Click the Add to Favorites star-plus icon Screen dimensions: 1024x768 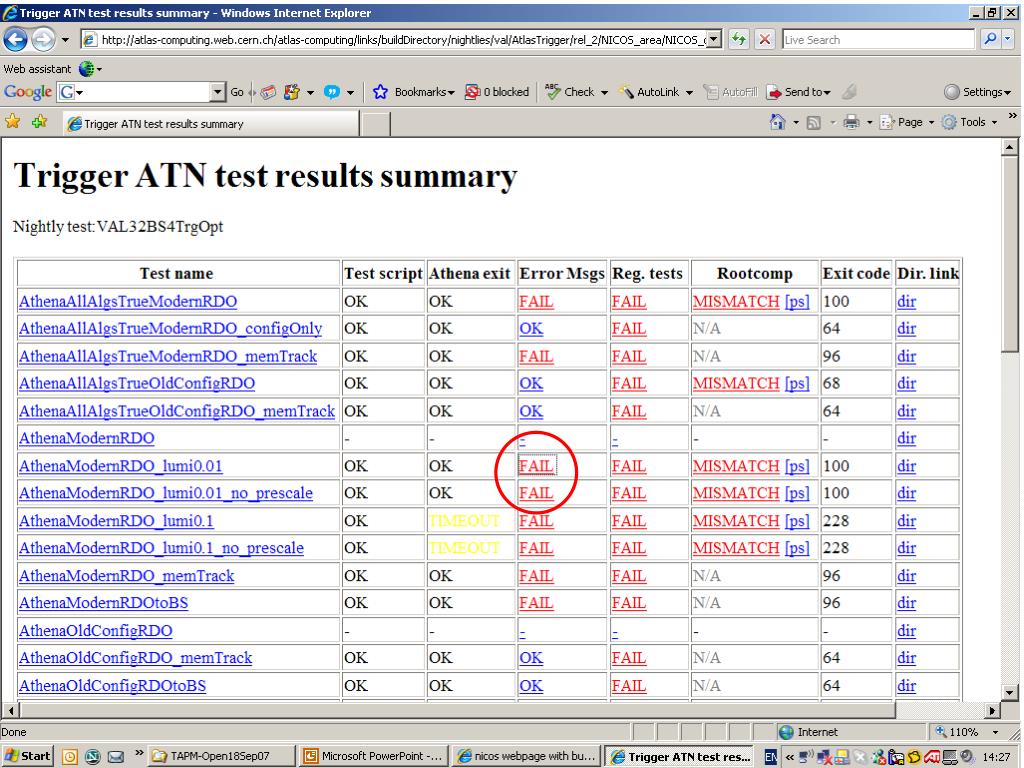tap(39, 121)
